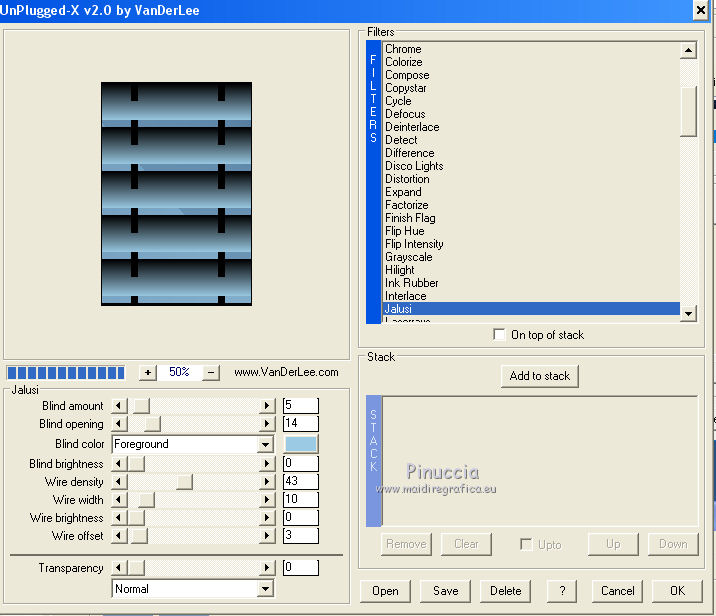Click the Wire density slider thumb
Viewport: 716px width, 616px height.
[184, 481]
